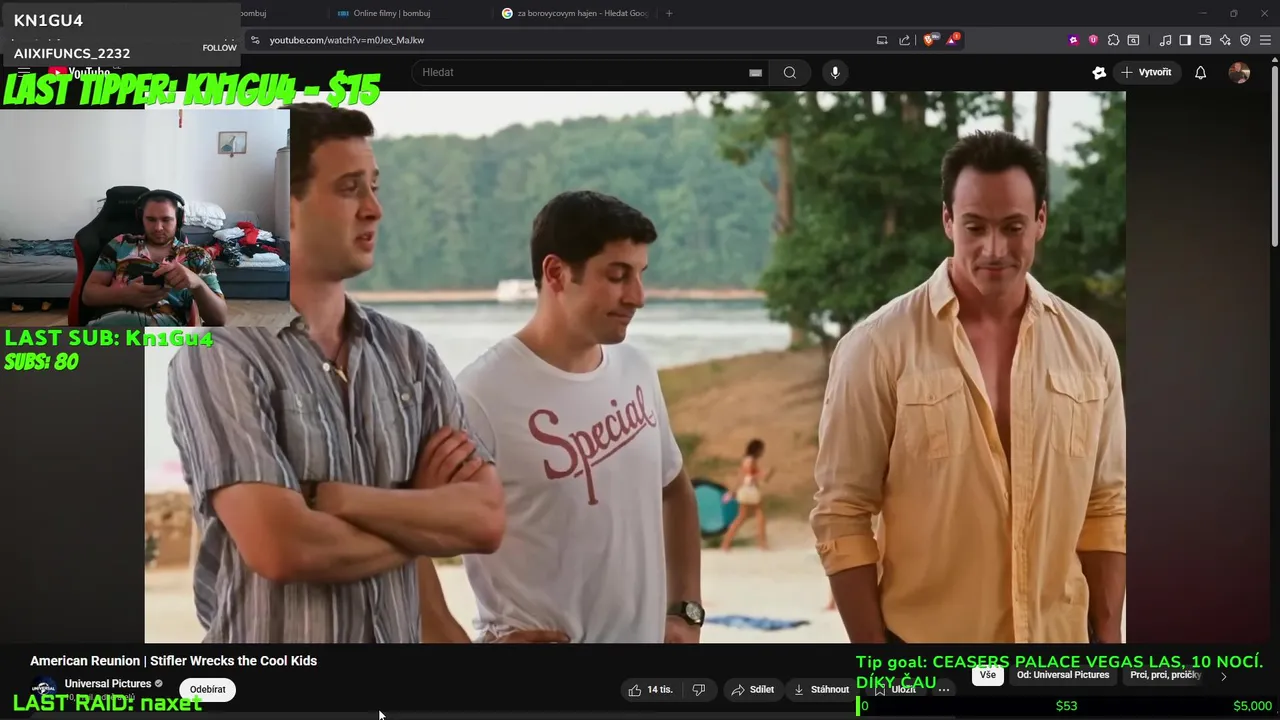Open the three-dots more actions menu
The height and width of the screenshot is (720, 1280).
coord(943,689)
